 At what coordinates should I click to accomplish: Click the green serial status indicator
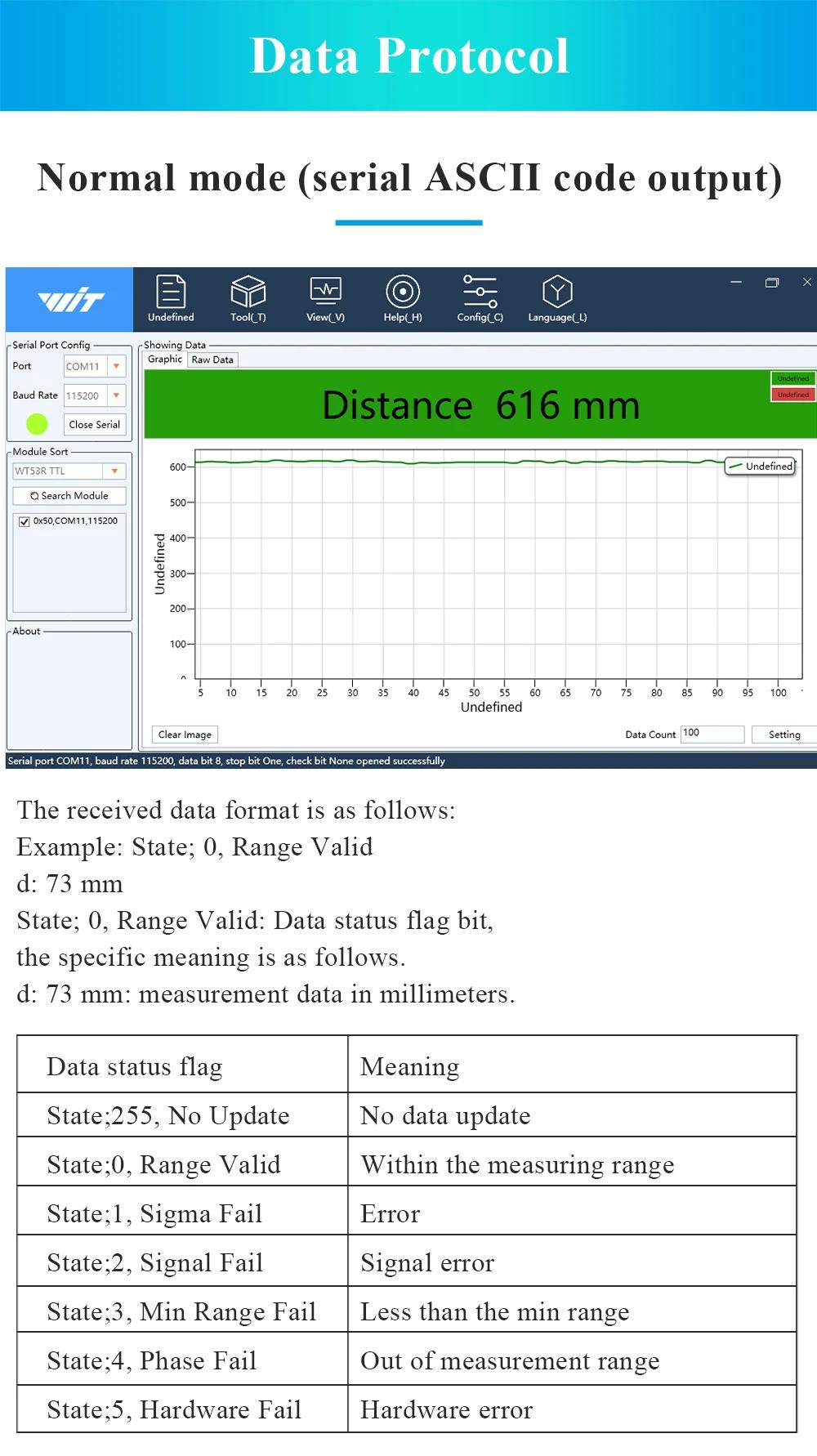[37, 424]
